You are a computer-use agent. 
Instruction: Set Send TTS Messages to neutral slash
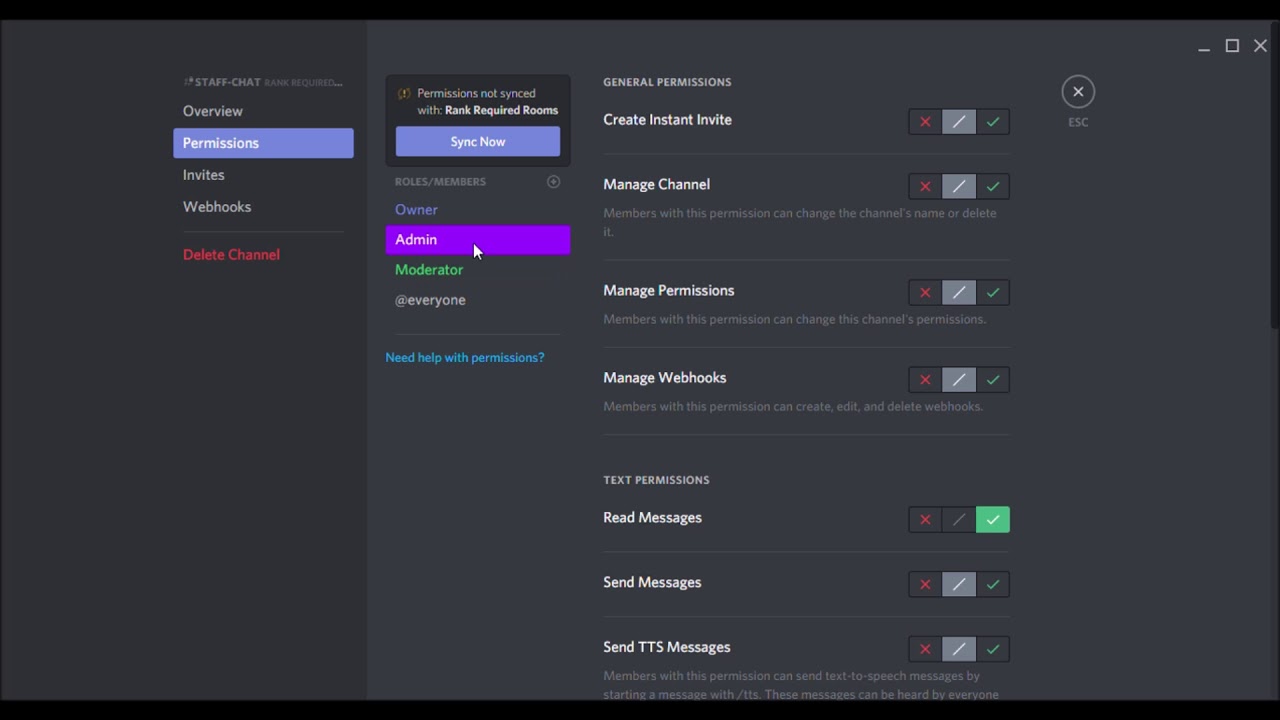tap(959, 650)
